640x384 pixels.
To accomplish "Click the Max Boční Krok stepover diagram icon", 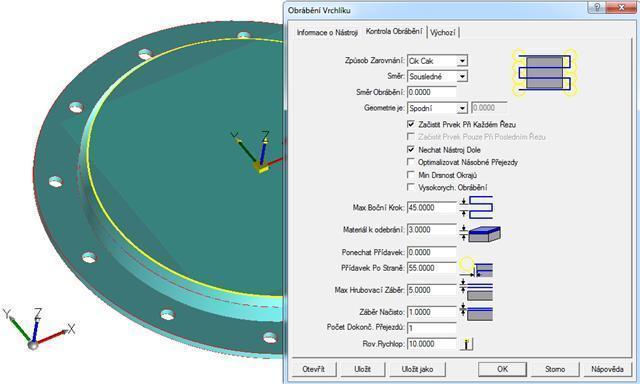I will [476, 207].
